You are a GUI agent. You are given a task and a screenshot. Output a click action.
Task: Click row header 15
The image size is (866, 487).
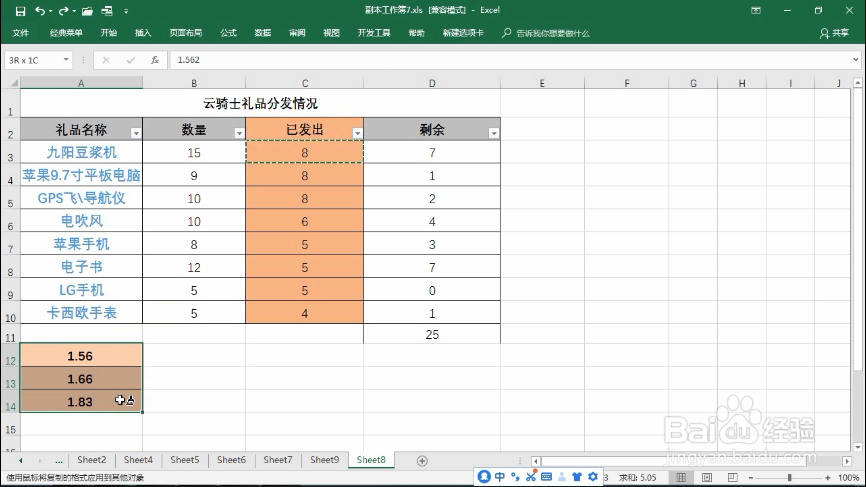[10, 430]
